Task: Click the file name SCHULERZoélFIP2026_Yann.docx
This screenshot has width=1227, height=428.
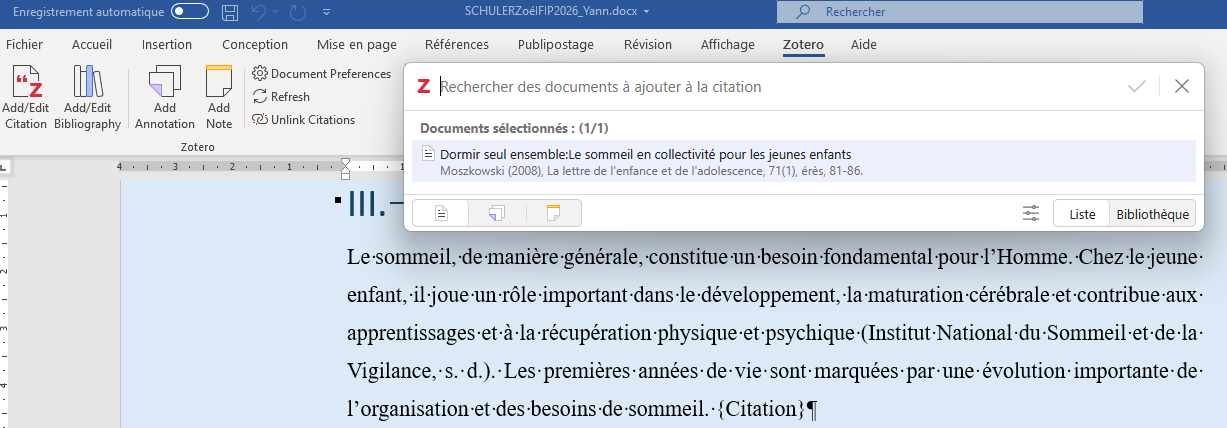Action: [552, 12]
